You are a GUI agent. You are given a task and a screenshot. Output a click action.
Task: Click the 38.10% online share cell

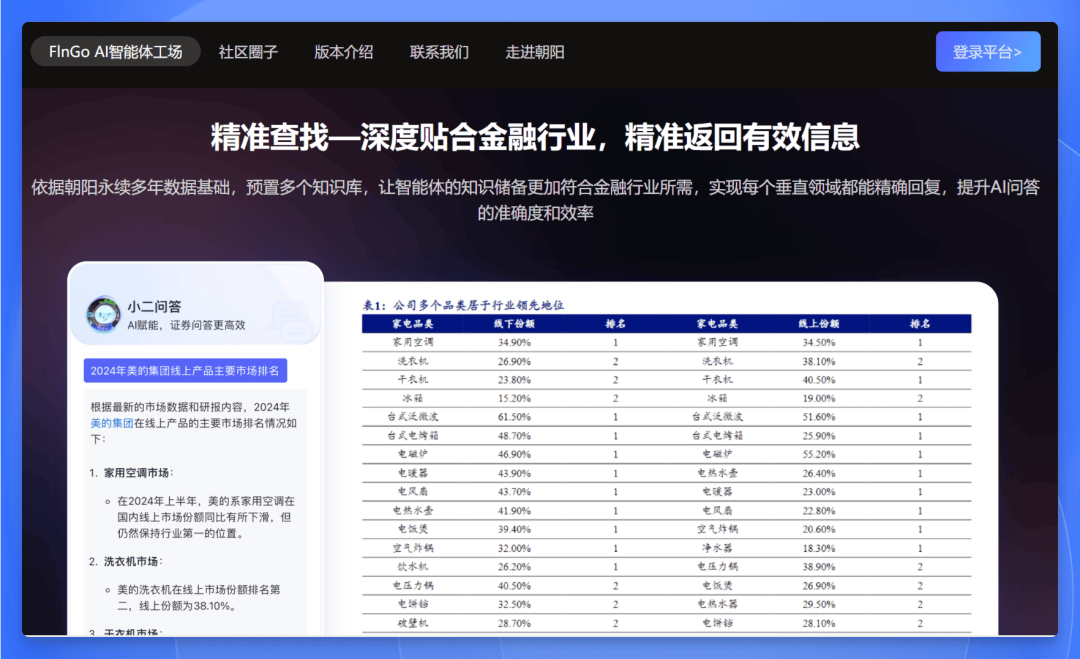(x=818, y=362)
